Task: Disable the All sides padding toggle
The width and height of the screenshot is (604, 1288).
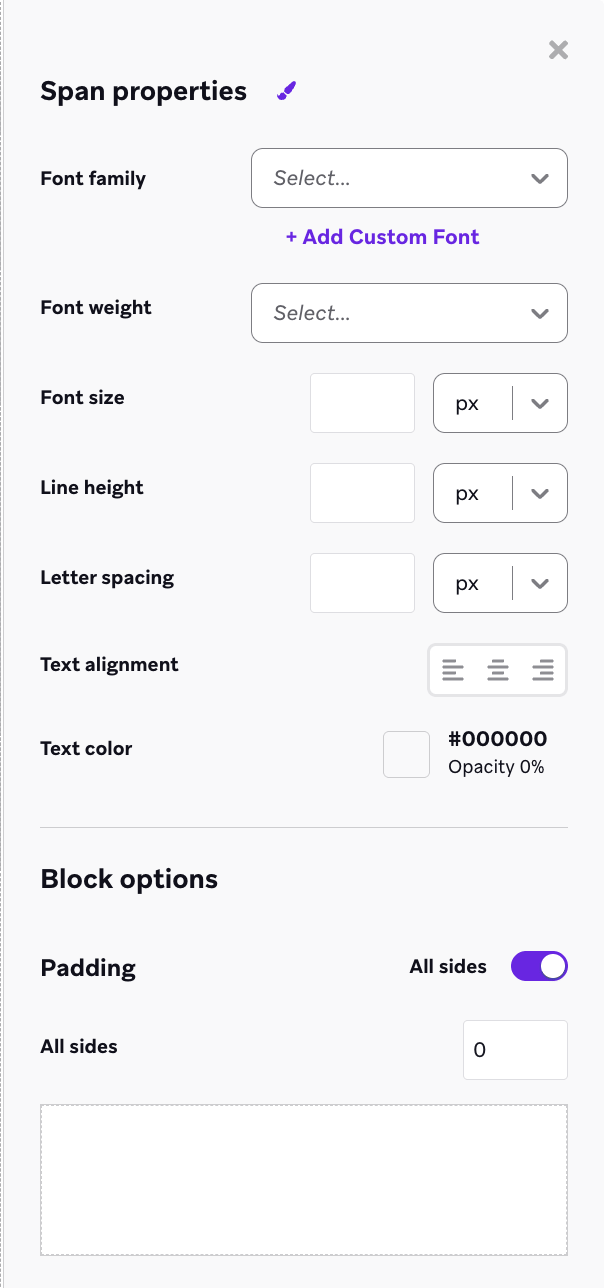Action: (x=539, y=966)
